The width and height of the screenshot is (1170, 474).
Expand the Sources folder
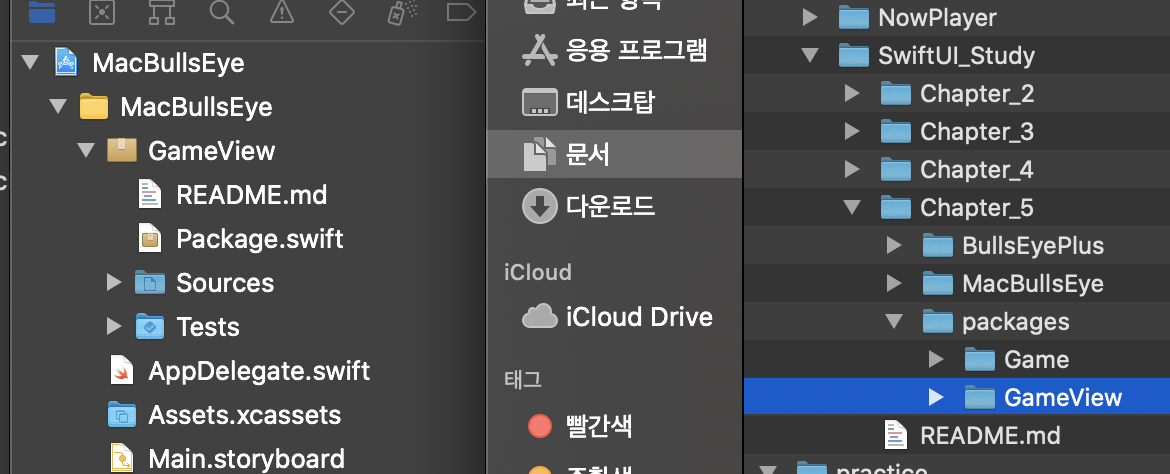click(x=113, y=283)
